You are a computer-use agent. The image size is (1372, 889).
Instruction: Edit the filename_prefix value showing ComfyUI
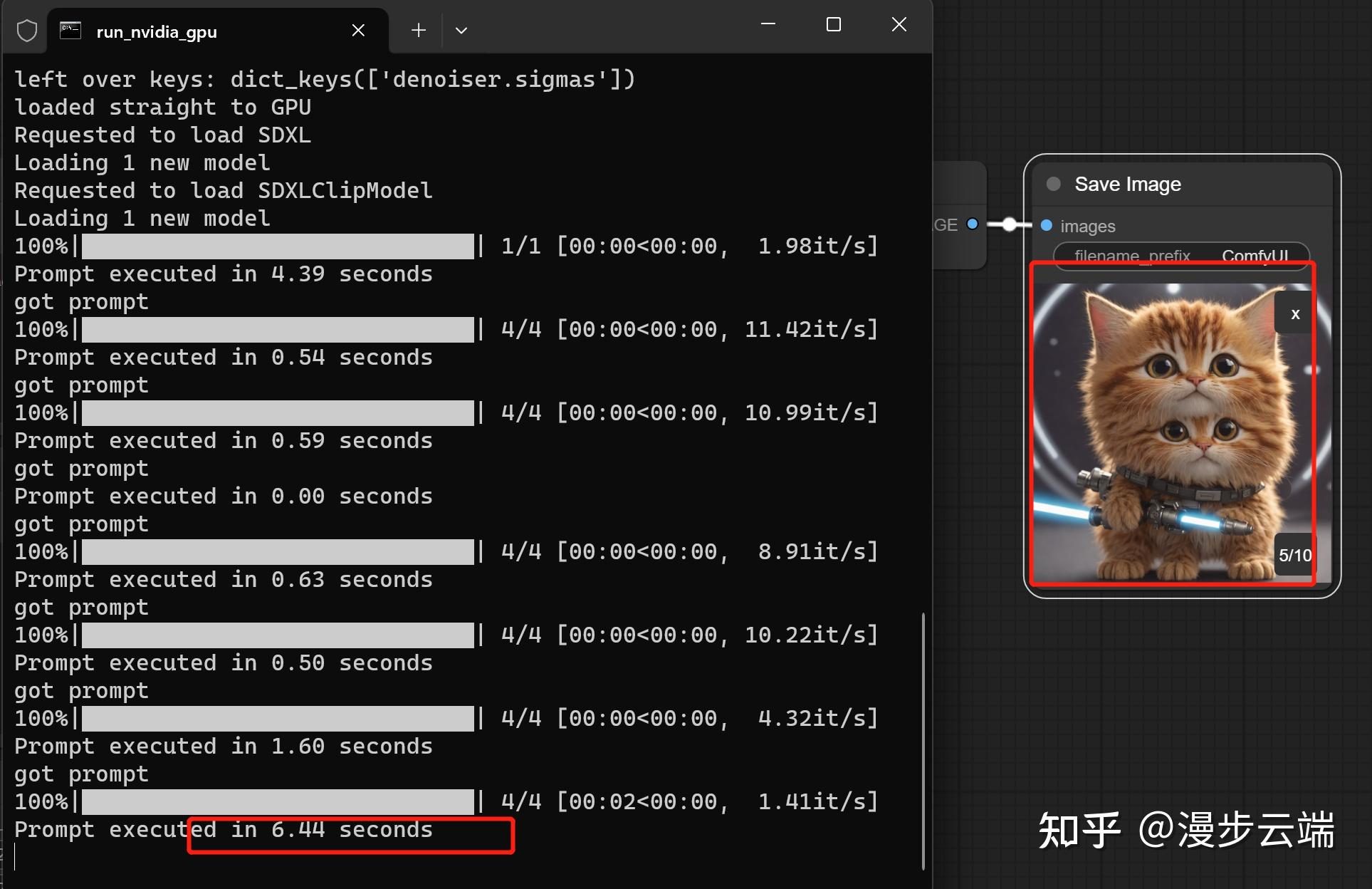(1255, 256)
